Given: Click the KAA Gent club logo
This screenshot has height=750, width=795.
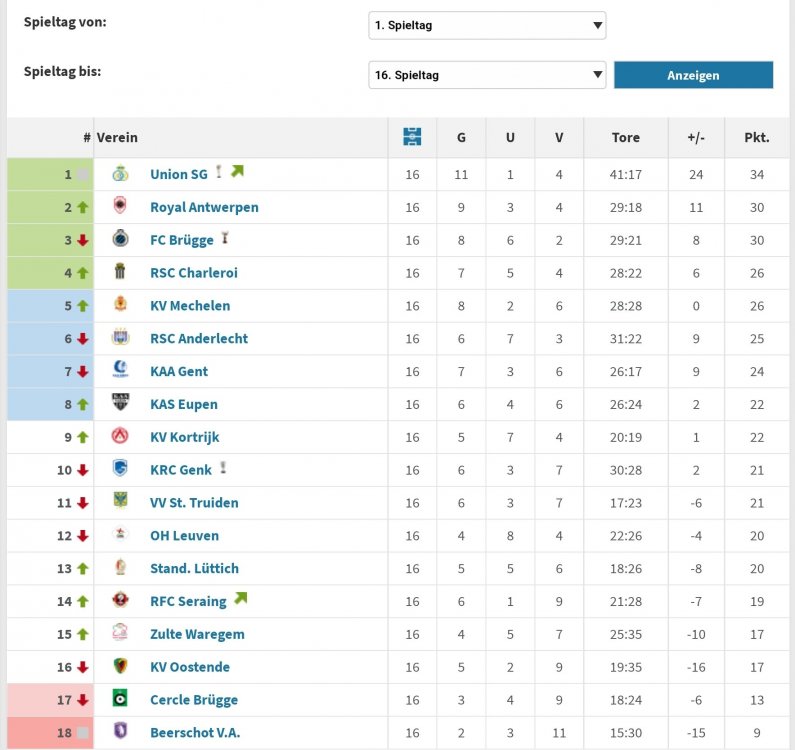Looking at the screenshot, I should [x=120, y=370].
